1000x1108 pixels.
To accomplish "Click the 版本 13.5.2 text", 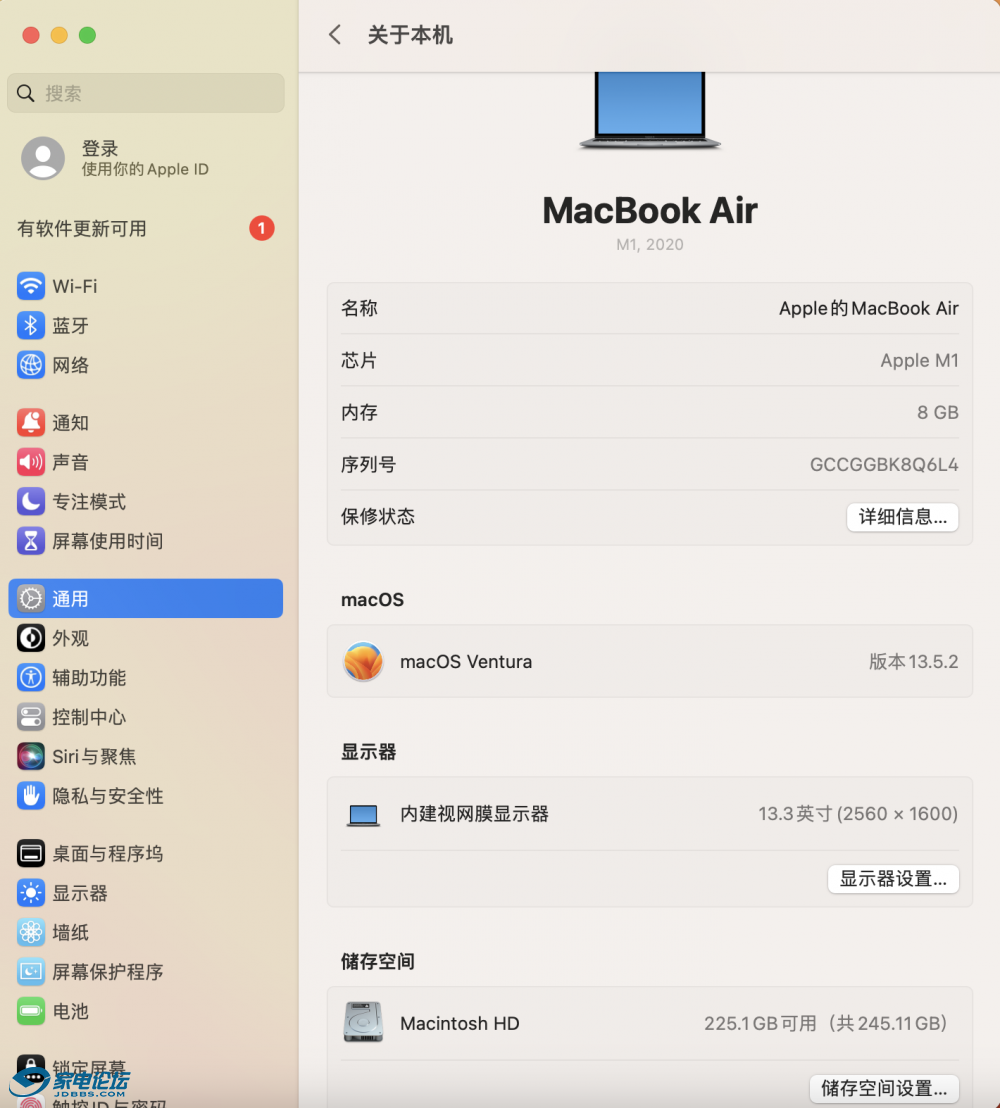I will 913,662.
